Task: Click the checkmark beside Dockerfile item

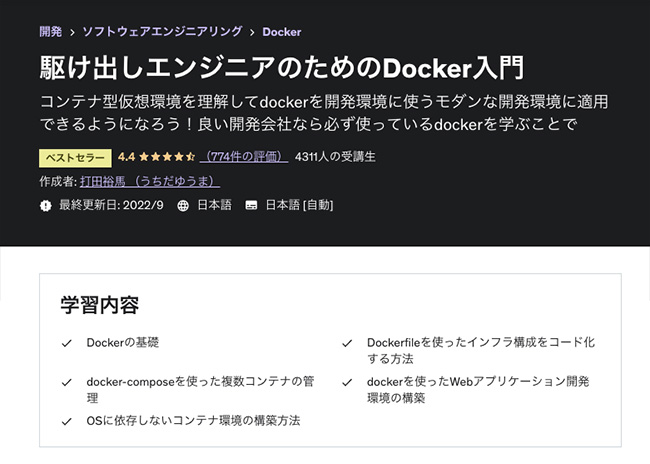Action: pyautogui.click(x=346, y=343)
